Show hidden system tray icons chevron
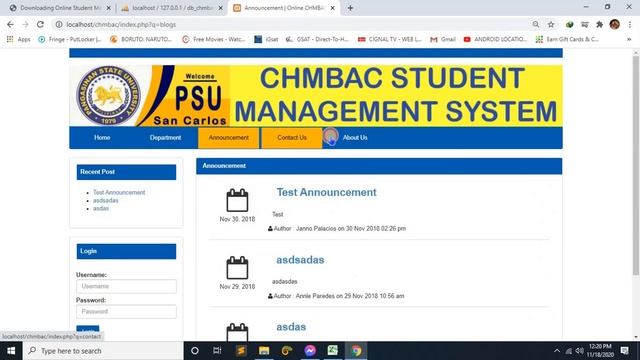Screen dimensions: 640x360 [x=557, y=351]
